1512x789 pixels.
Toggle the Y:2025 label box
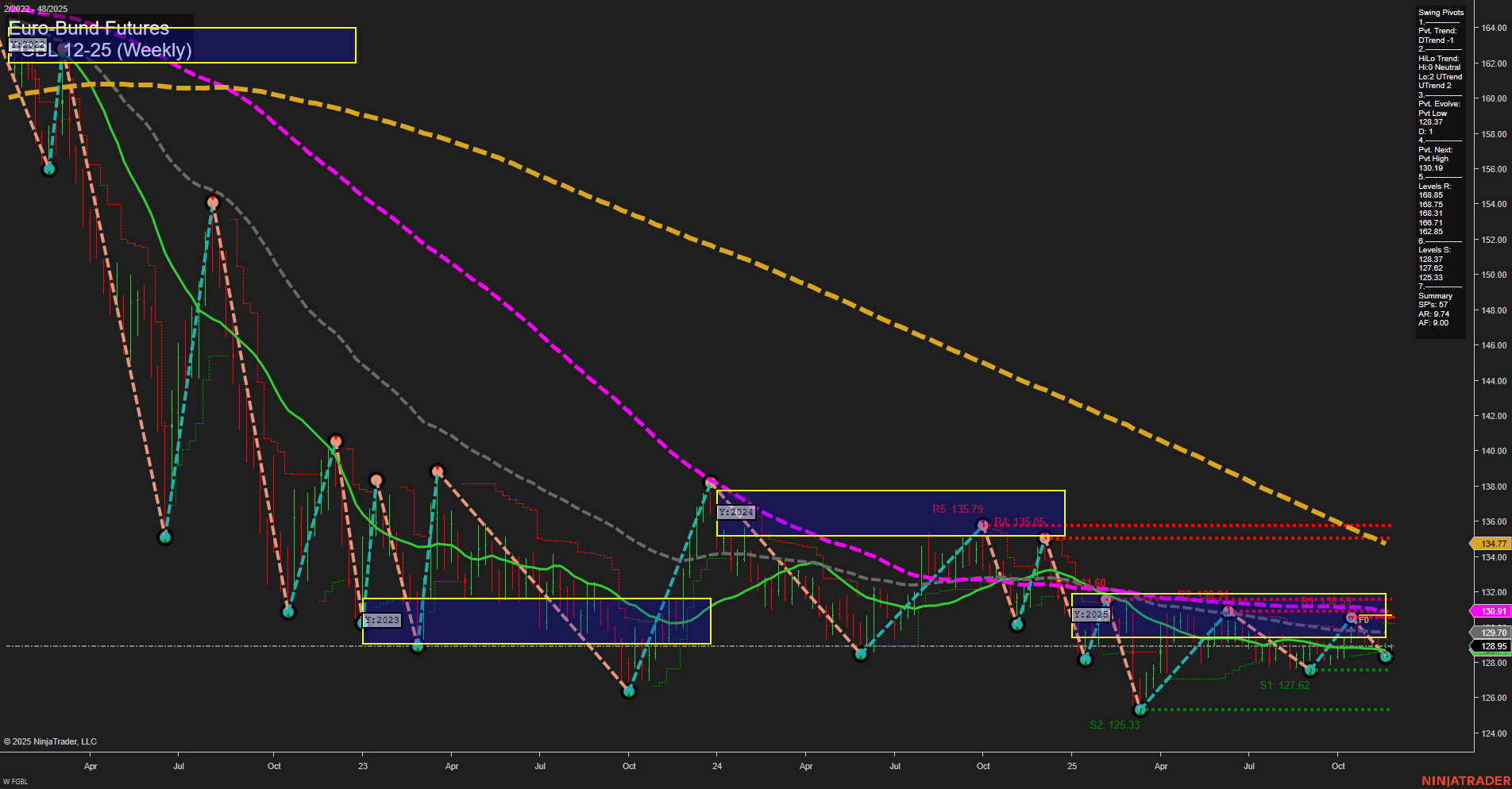(1092, 615)
